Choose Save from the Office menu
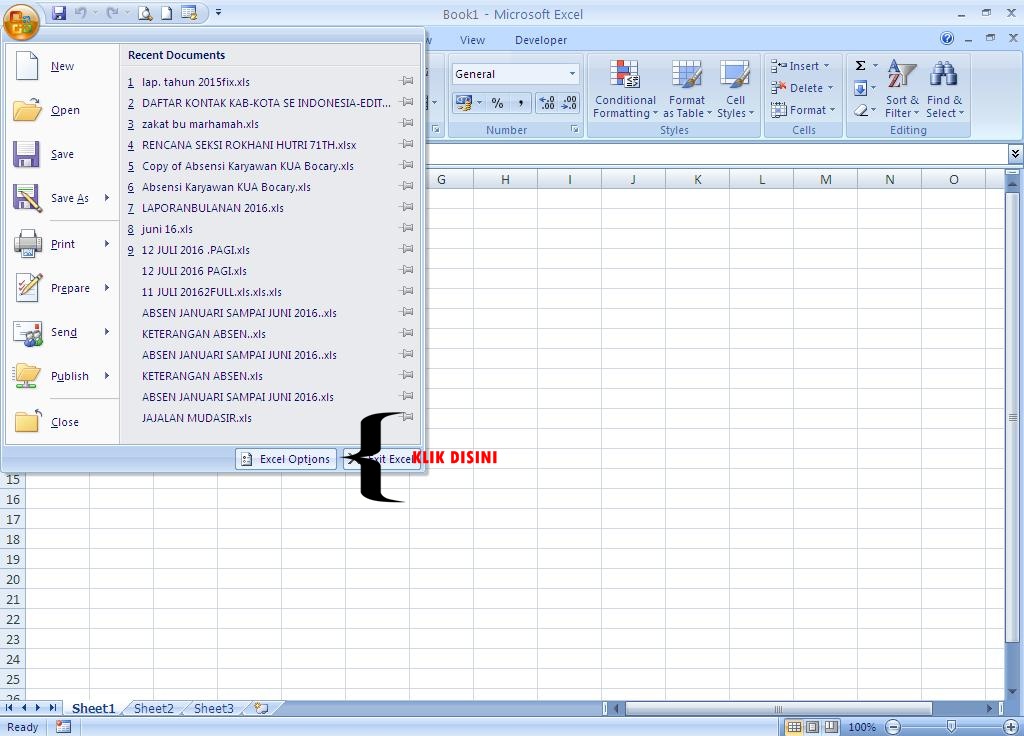 point(61,154)
